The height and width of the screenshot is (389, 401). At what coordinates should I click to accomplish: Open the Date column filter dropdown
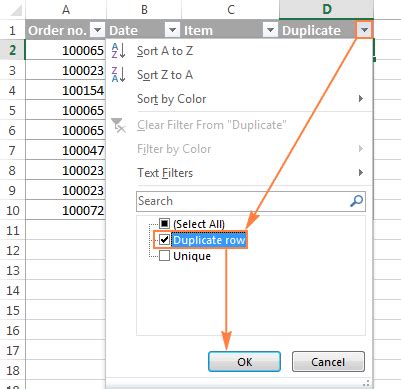[x=172, y=30]
